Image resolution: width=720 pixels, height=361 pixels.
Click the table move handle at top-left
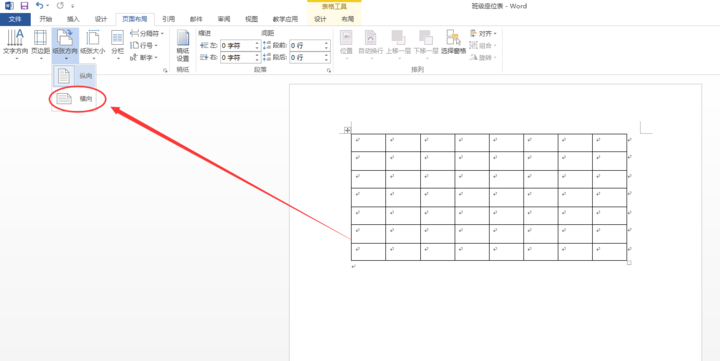click(x=347, y=130)
